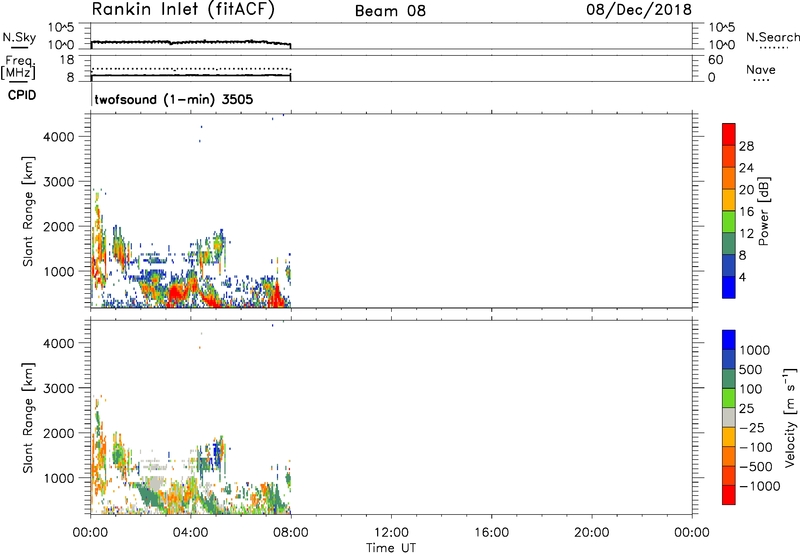Click the "28" Power colorbar tick label
The width and height of the screenshot is (800, 554).
click(x=746, y=146)
